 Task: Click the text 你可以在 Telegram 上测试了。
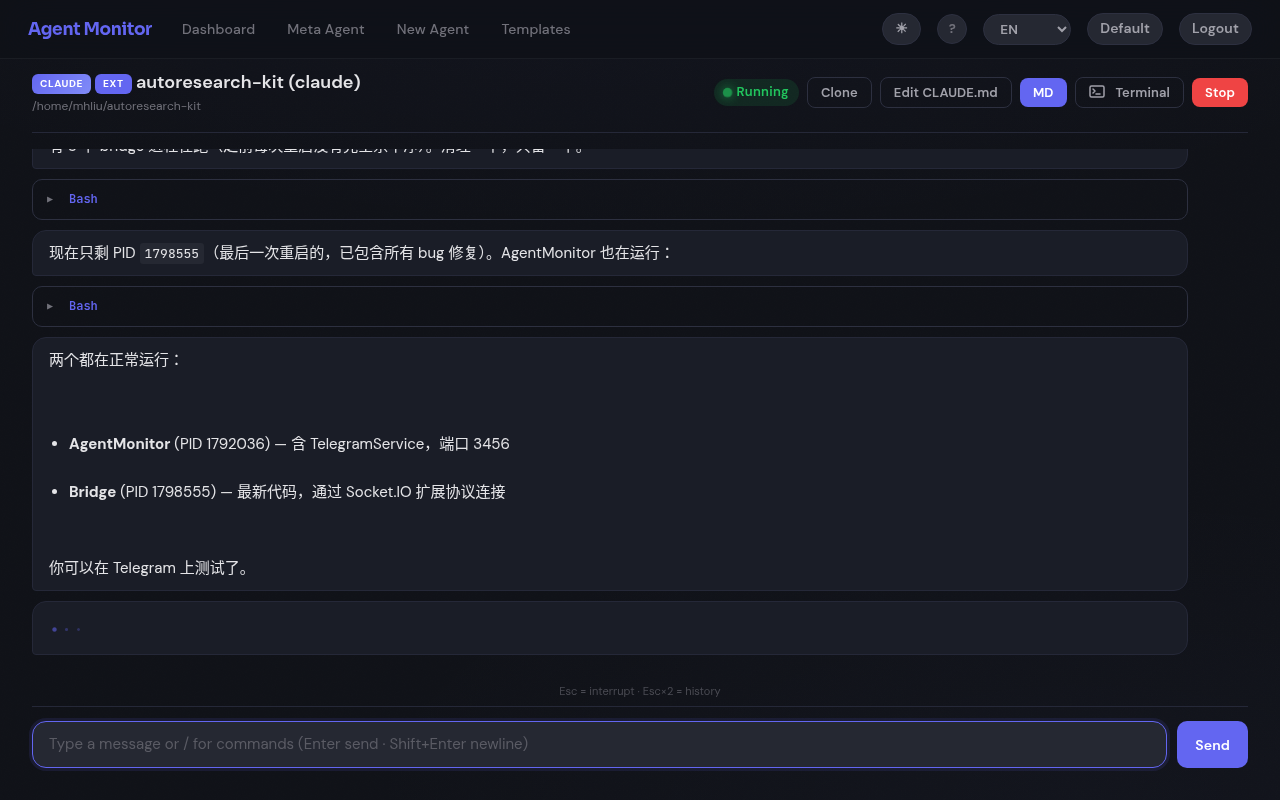(149, 567)
